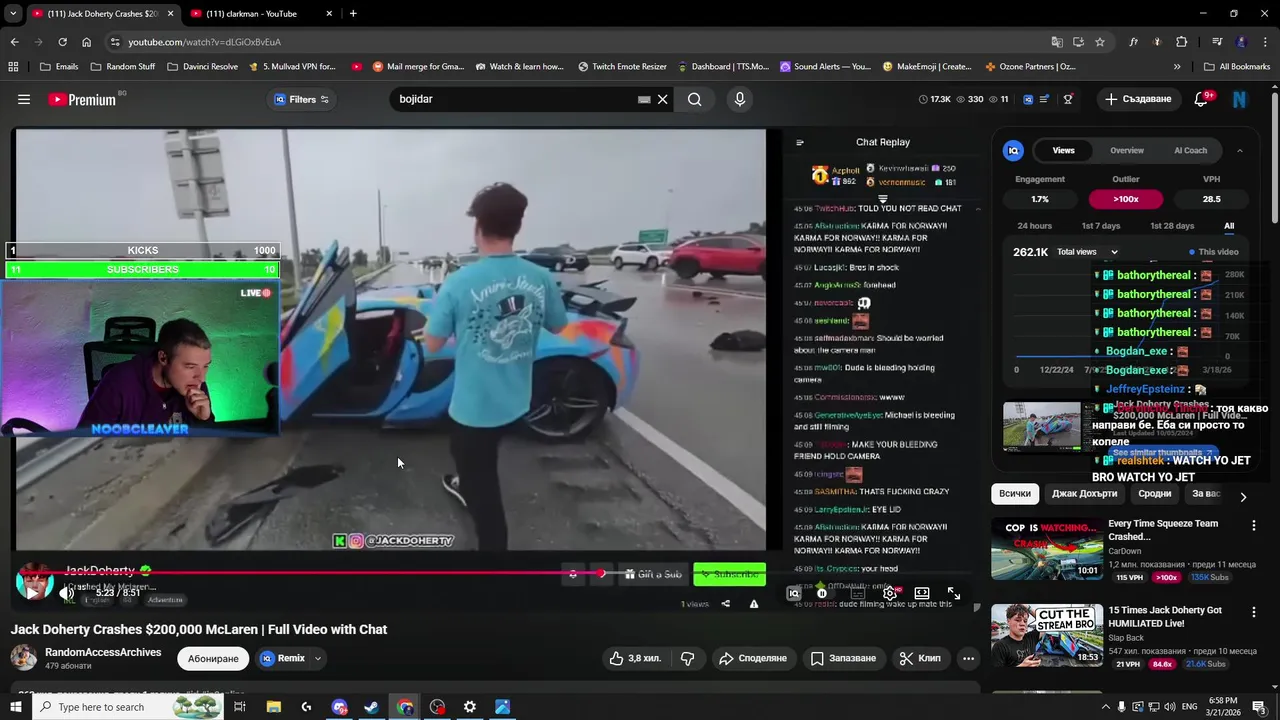Image resolution: width=1280 pixels, height=720 pixels.
Task: Open the RandomAccessArchives channel name link
Action: click(103, 652)
